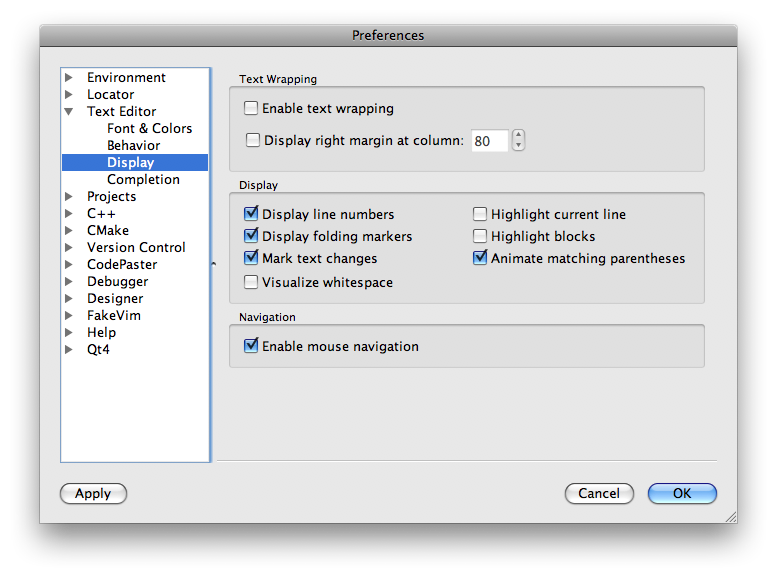Click the margin column number field
Screen dimensions: 777x578
[x=489, y=141]
